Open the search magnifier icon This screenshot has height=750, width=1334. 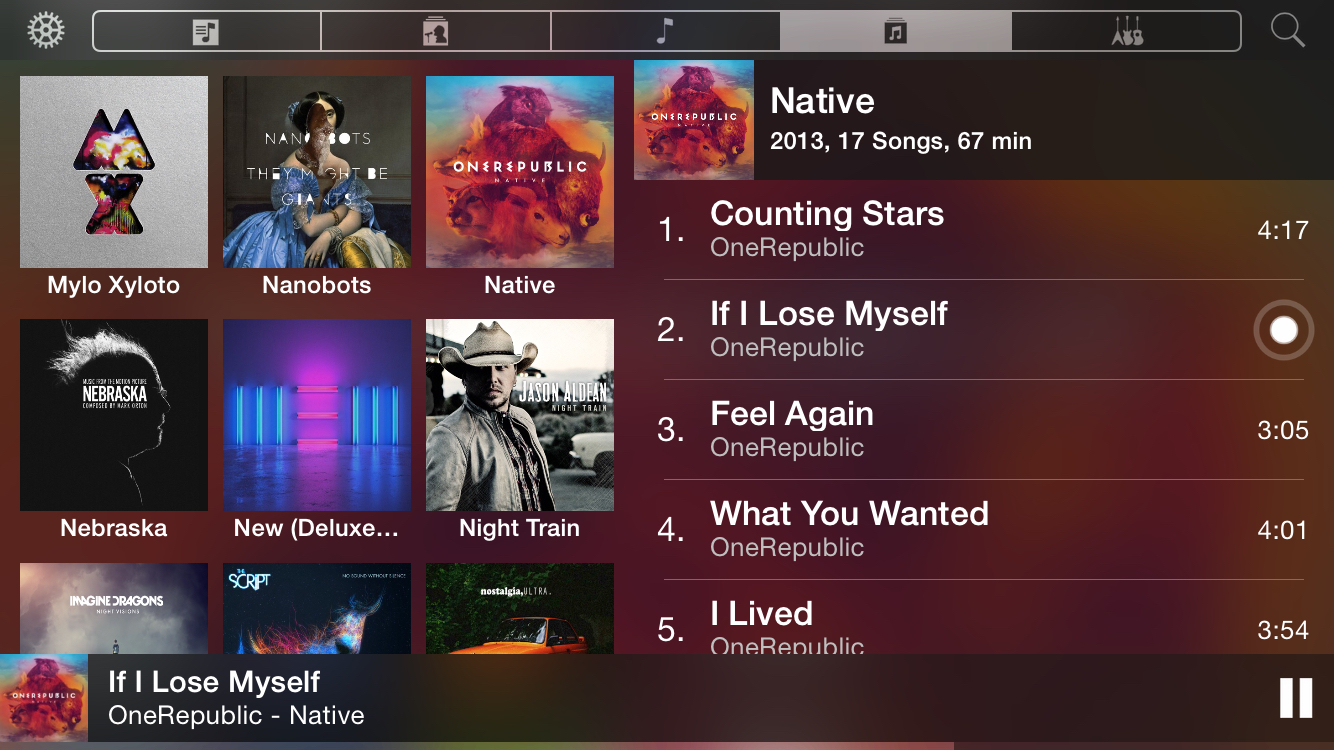click(1288, 31)
